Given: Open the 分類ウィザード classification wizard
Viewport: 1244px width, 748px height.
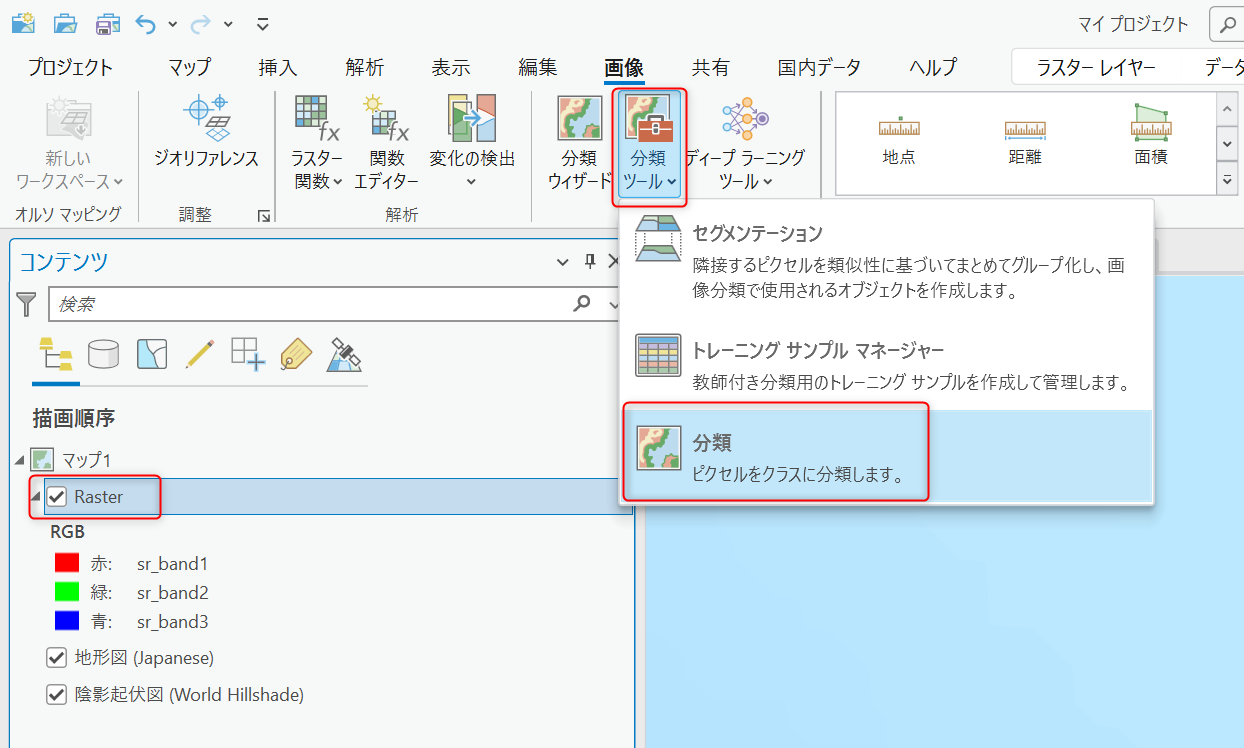Looking at the screenshot, I should pos(579,140).
